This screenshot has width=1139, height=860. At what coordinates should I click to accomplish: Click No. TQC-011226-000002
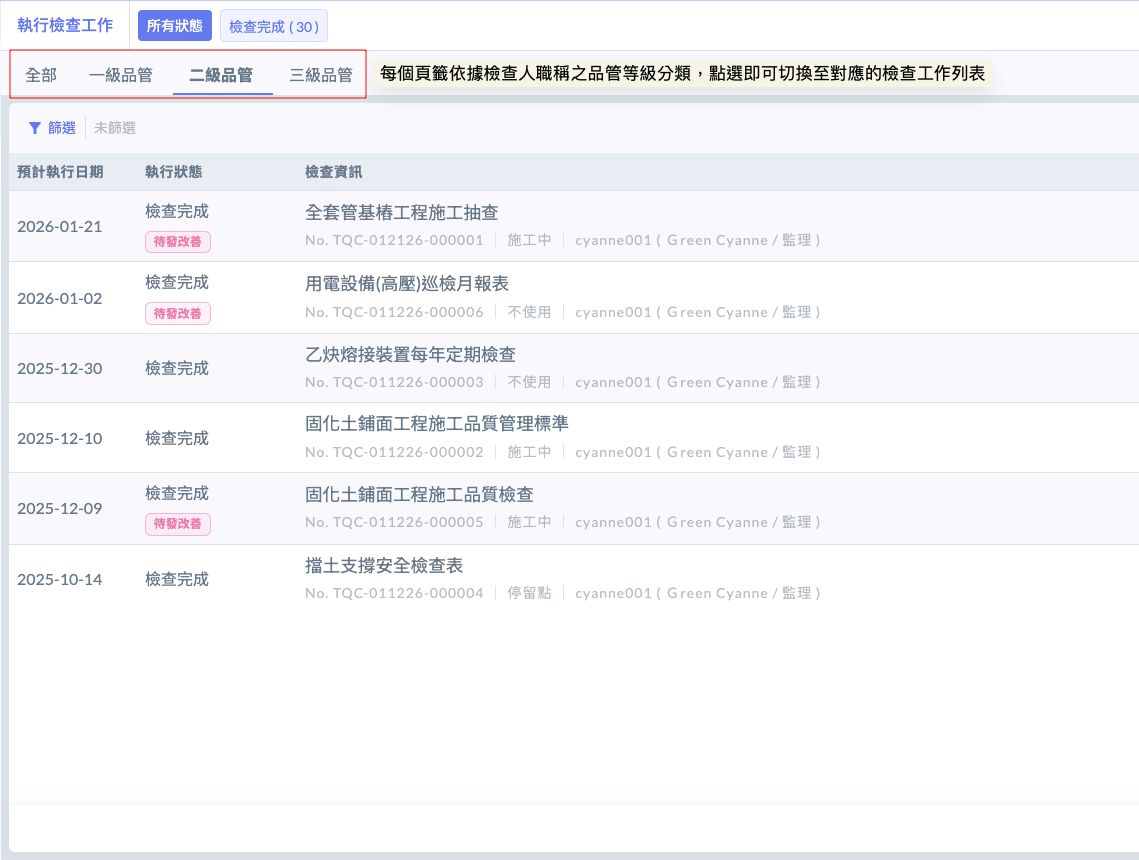pyautogui.click(x=394, y=453)
